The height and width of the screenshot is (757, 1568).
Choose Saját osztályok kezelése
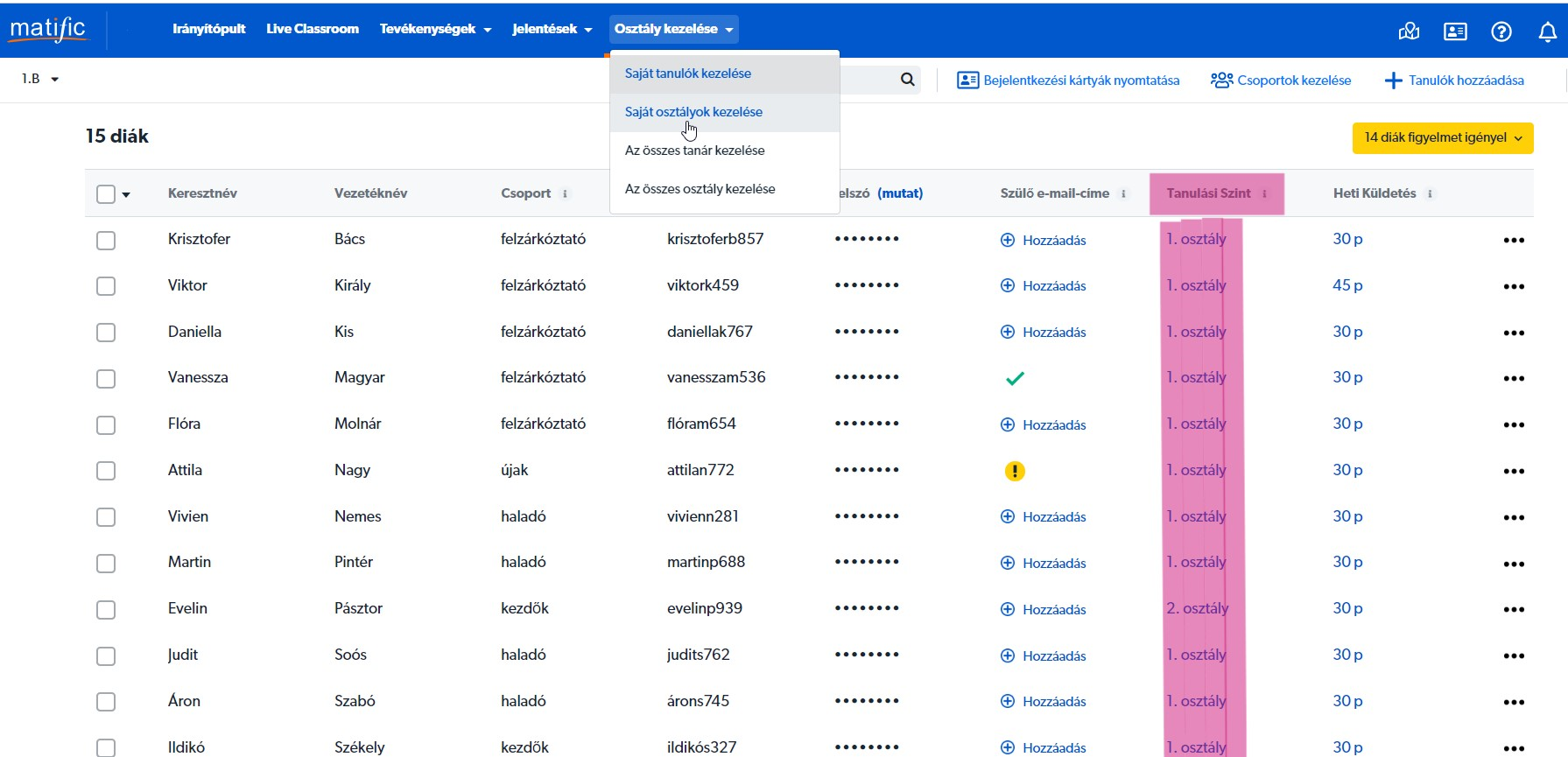[725, 112]
